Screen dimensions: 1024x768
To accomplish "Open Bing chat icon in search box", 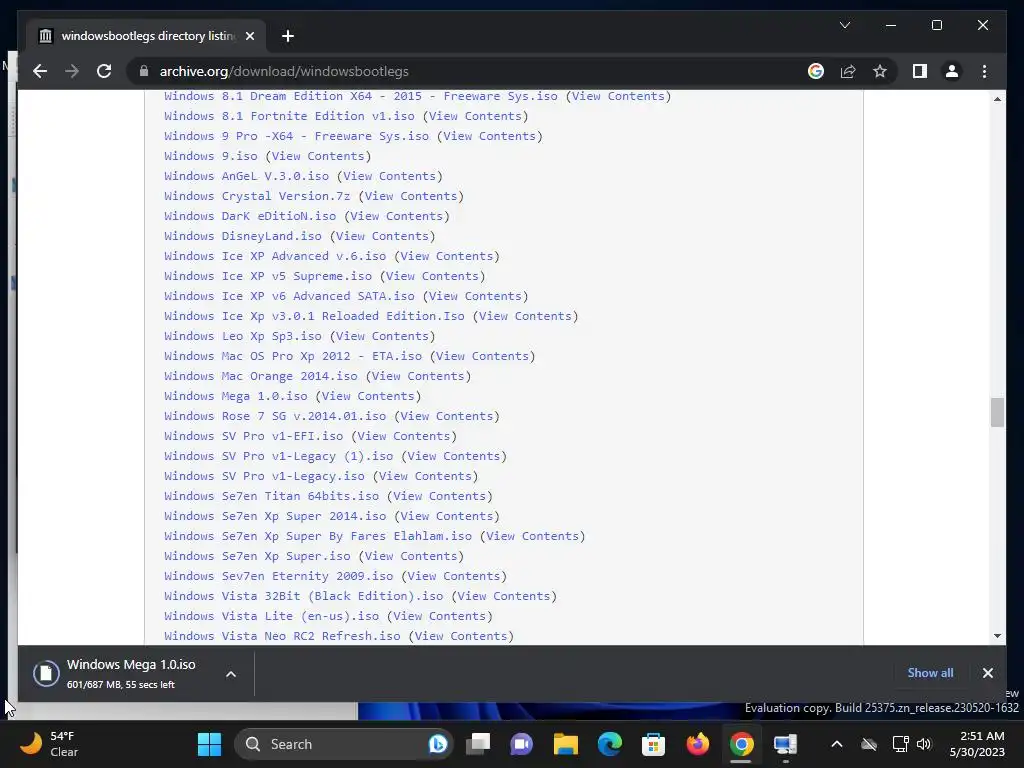I will (438, 744).
